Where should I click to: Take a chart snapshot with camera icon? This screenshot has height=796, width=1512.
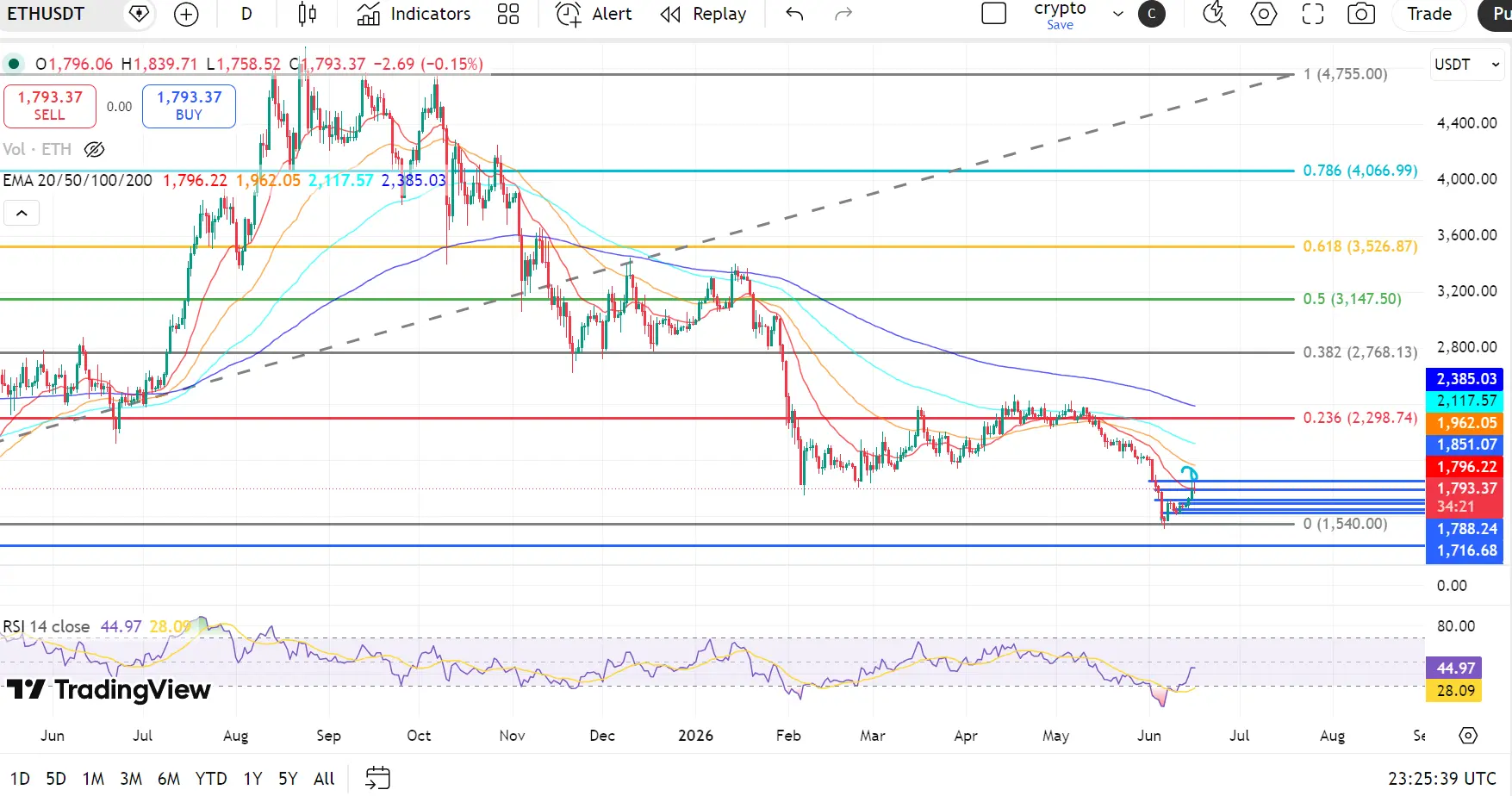tap(1361, 14)
